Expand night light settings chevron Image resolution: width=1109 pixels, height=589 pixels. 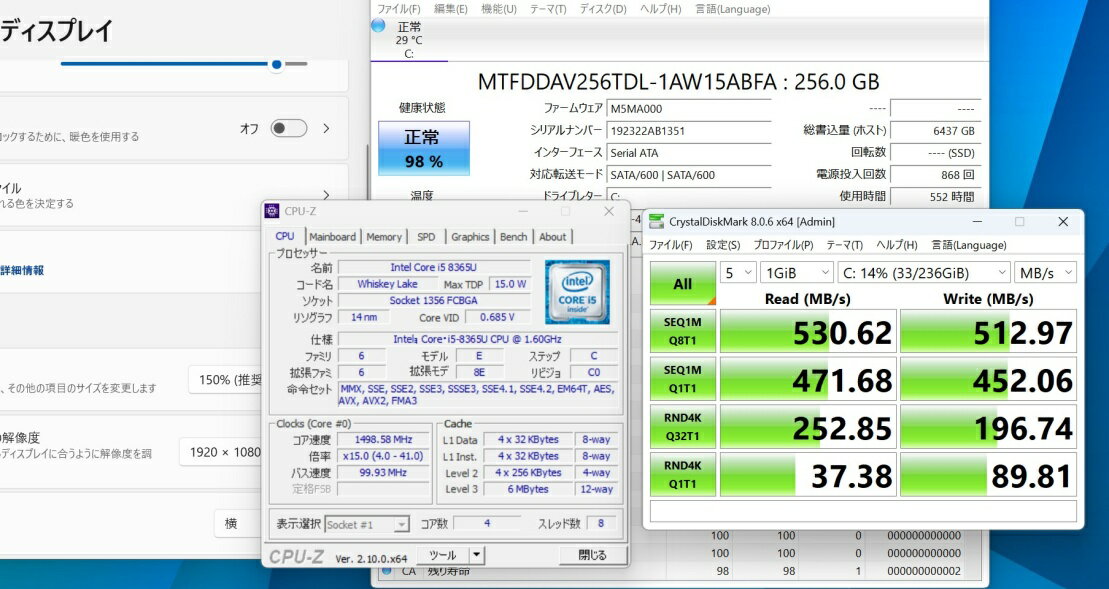[x=326, y=128]
